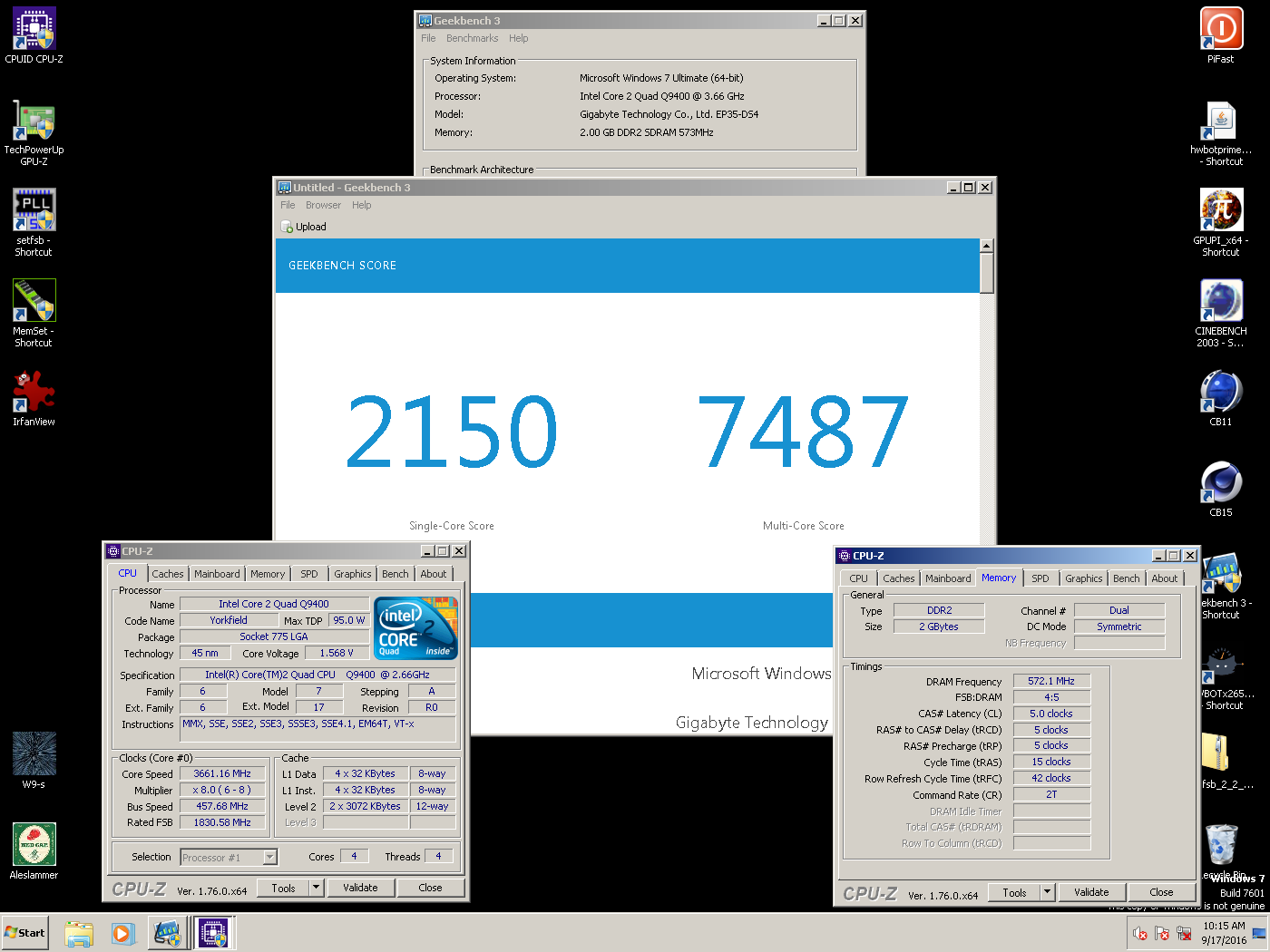Viewport: 1270px width, 952px height.
Task: Open Help menu in Geekbench results window
Action: click(362, 205)
